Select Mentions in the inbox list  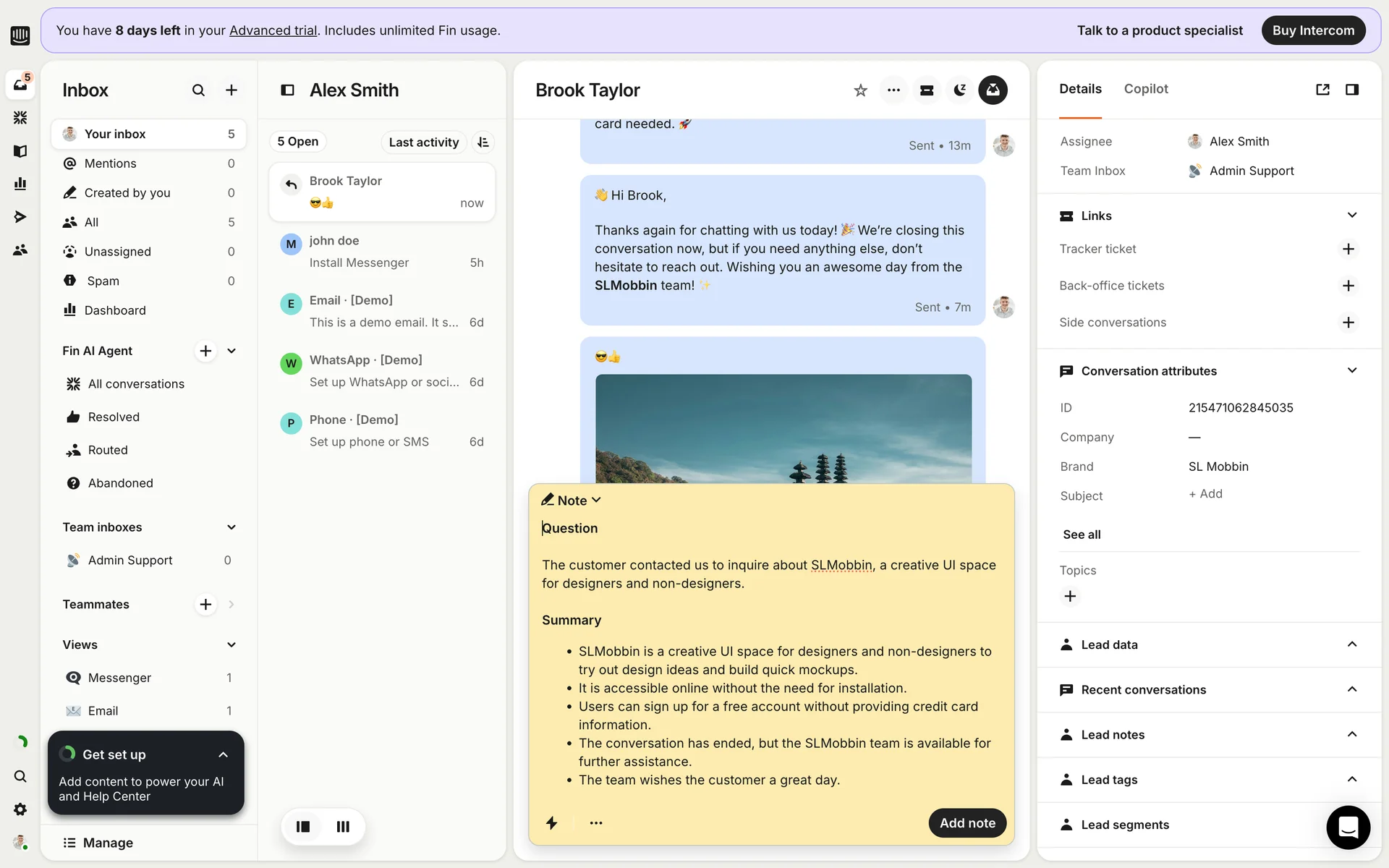pyautogui.click(x=110, y=163)
